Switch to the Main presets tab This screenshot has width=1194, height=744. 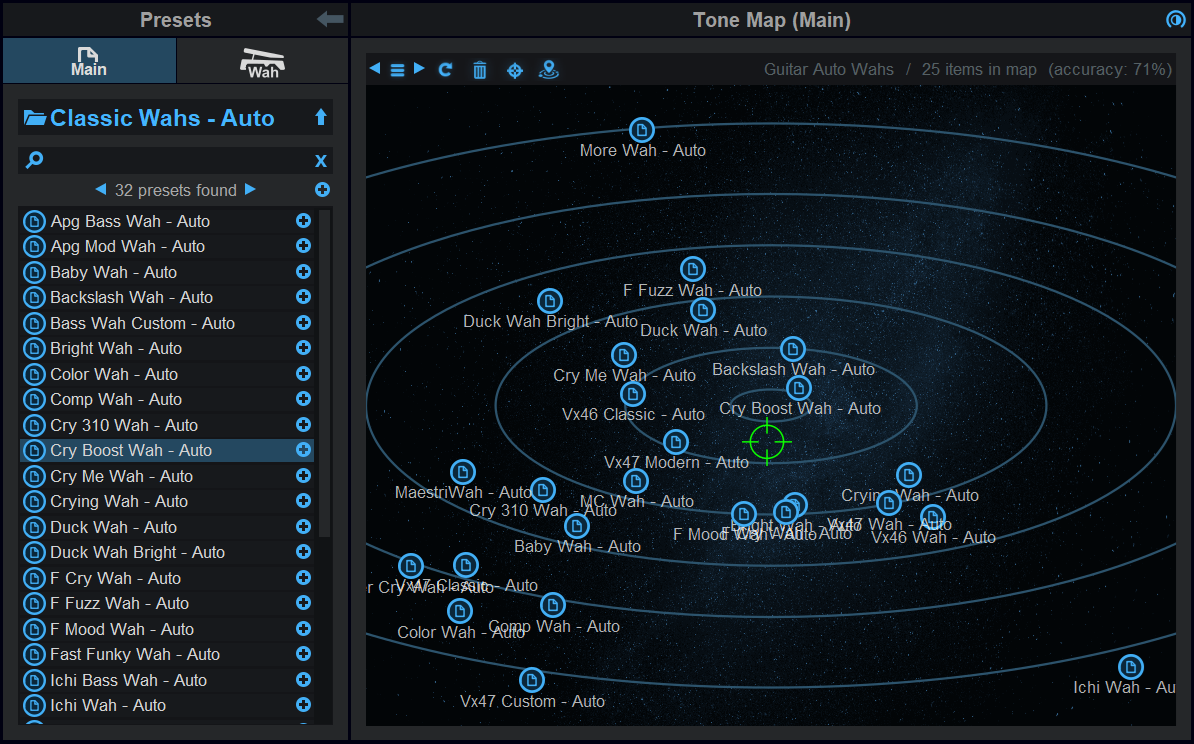89,61
